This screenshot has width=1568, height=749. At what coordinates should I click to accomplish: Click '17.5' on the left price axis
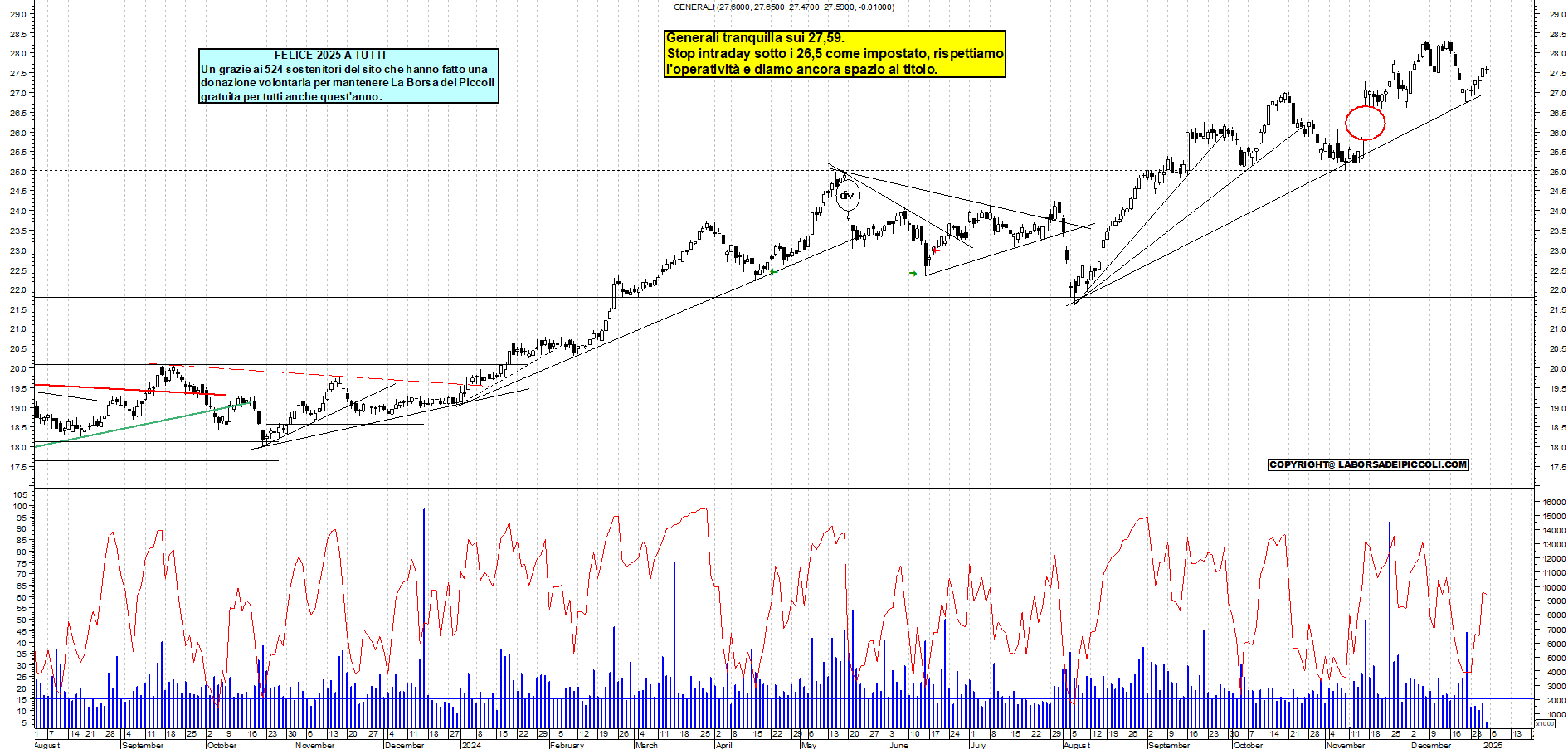17,468
